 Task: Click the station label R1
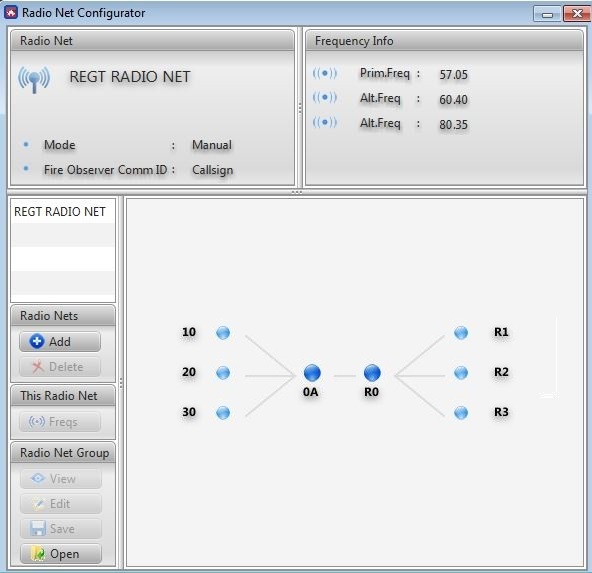point(501,332)
